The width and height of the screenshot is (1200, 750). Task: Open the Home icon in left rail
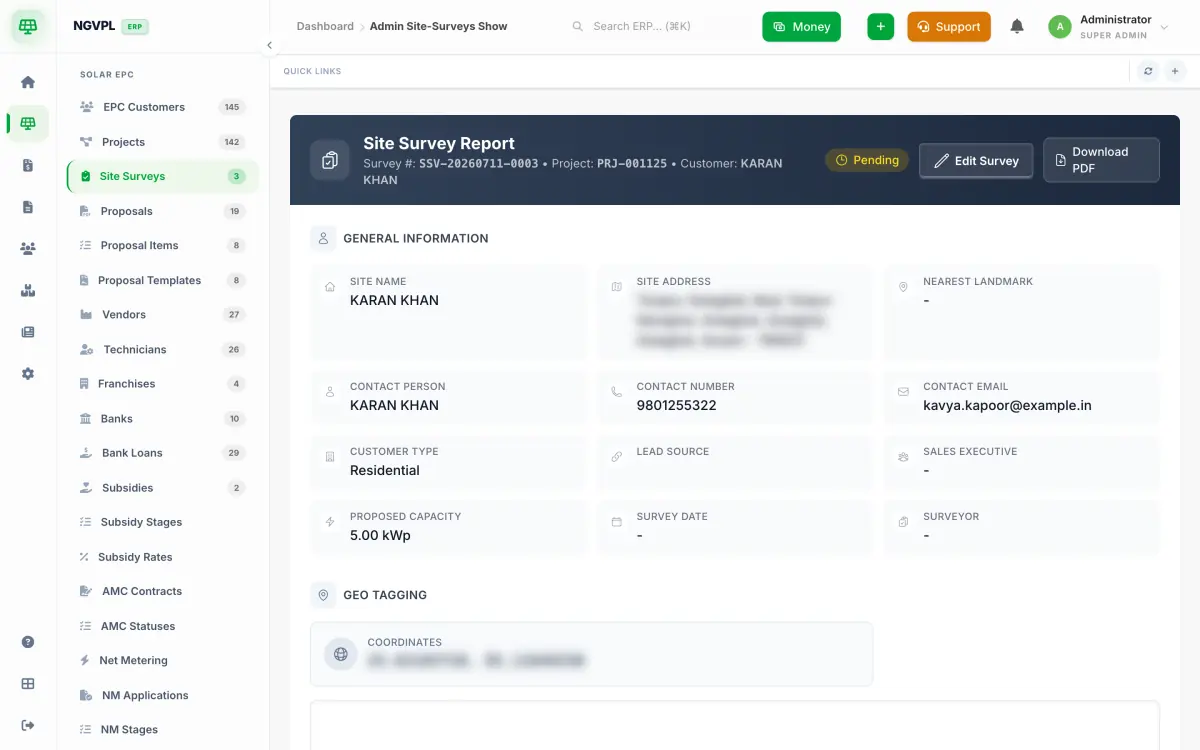tap(28, 82)
